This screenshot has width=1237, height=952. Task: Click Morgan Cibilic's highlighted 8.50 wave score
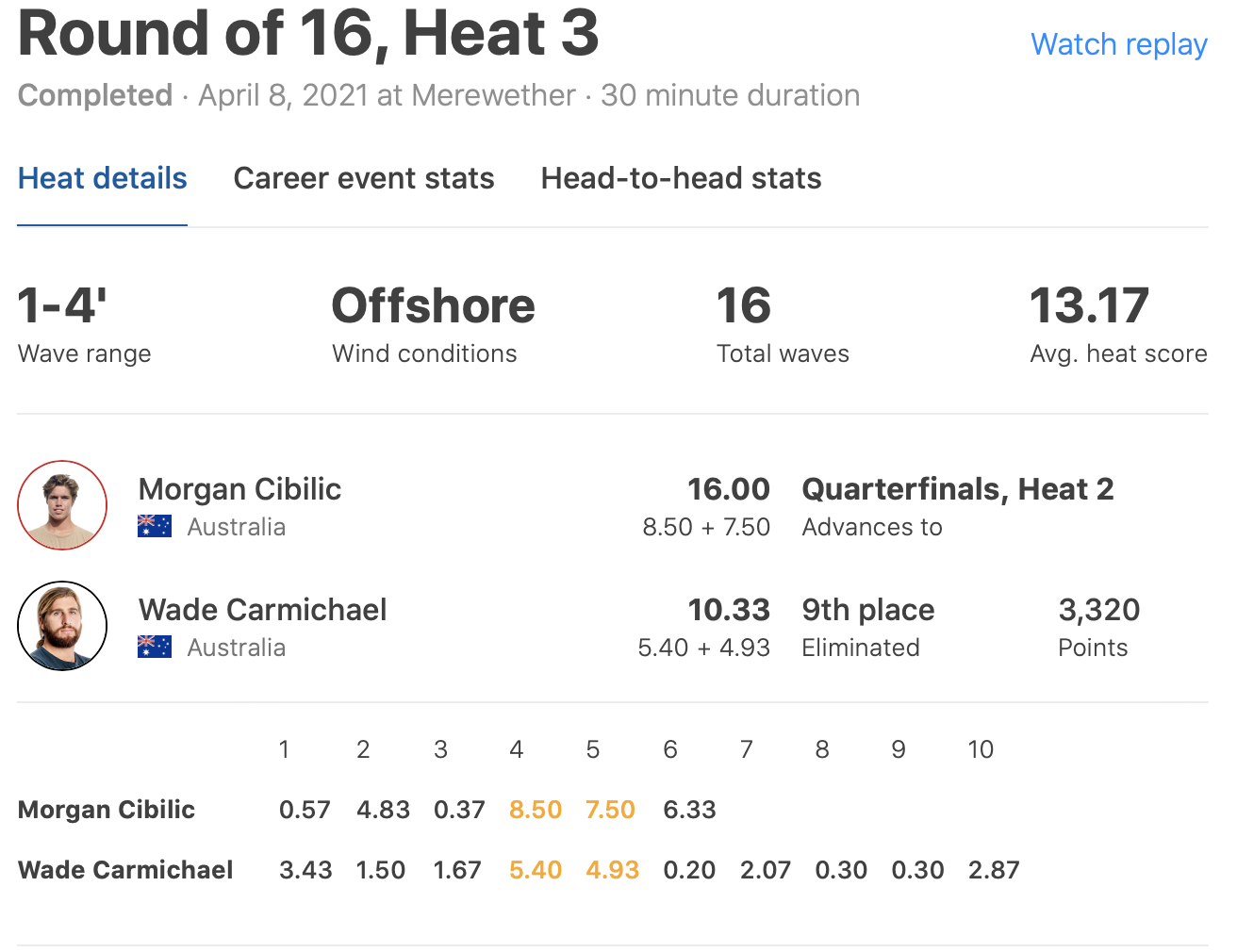(535, 810)
